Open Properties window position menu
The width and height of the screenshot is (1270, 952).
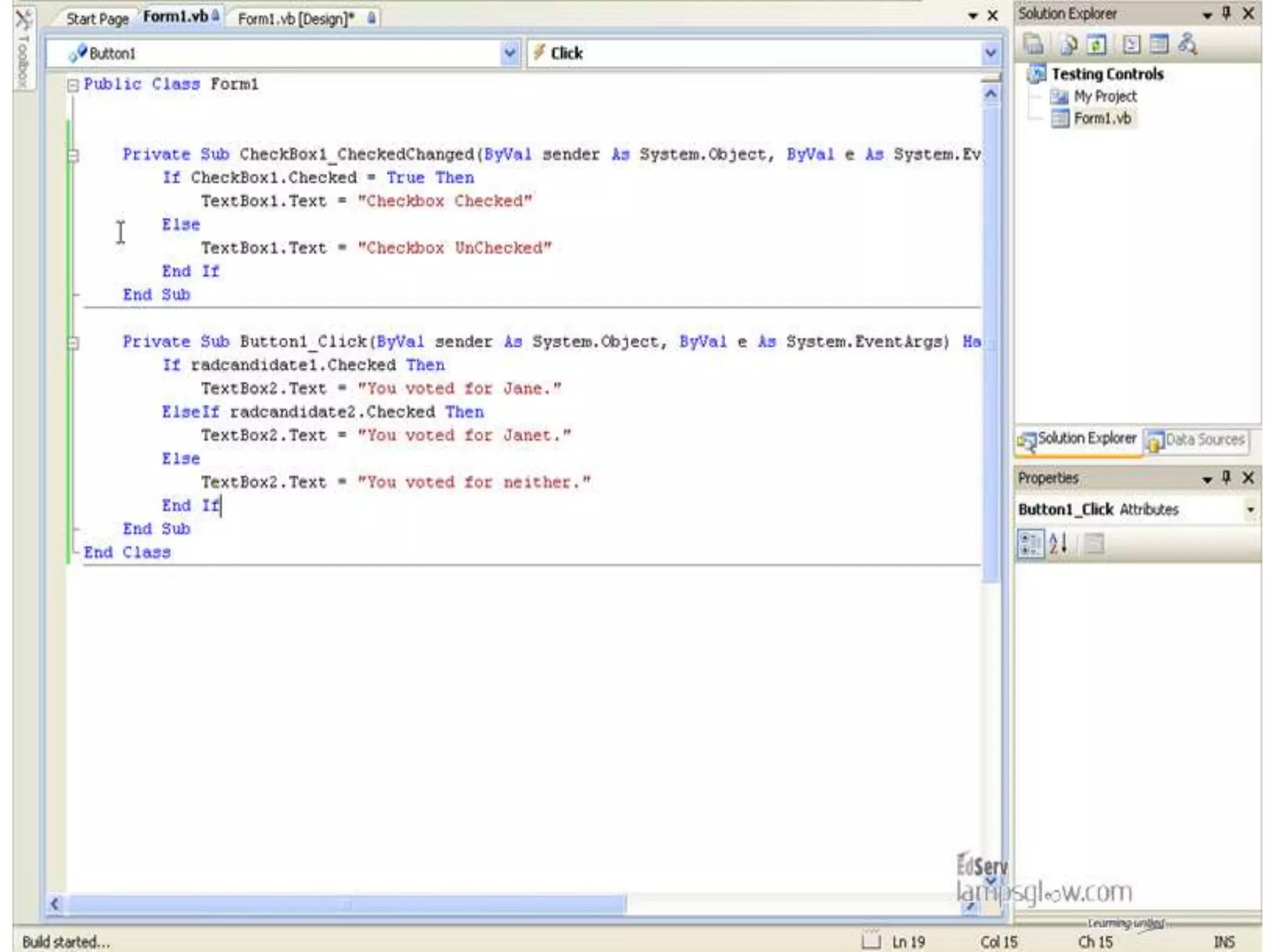coord(1207,478)
